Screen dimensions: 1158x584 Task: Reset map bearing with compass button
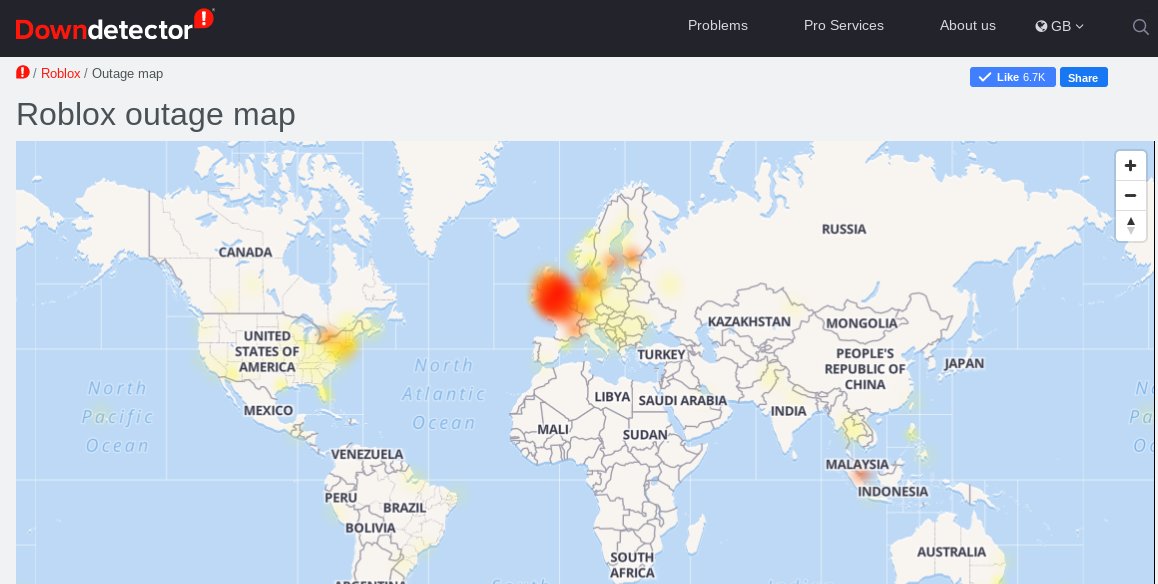point(1130,225)
